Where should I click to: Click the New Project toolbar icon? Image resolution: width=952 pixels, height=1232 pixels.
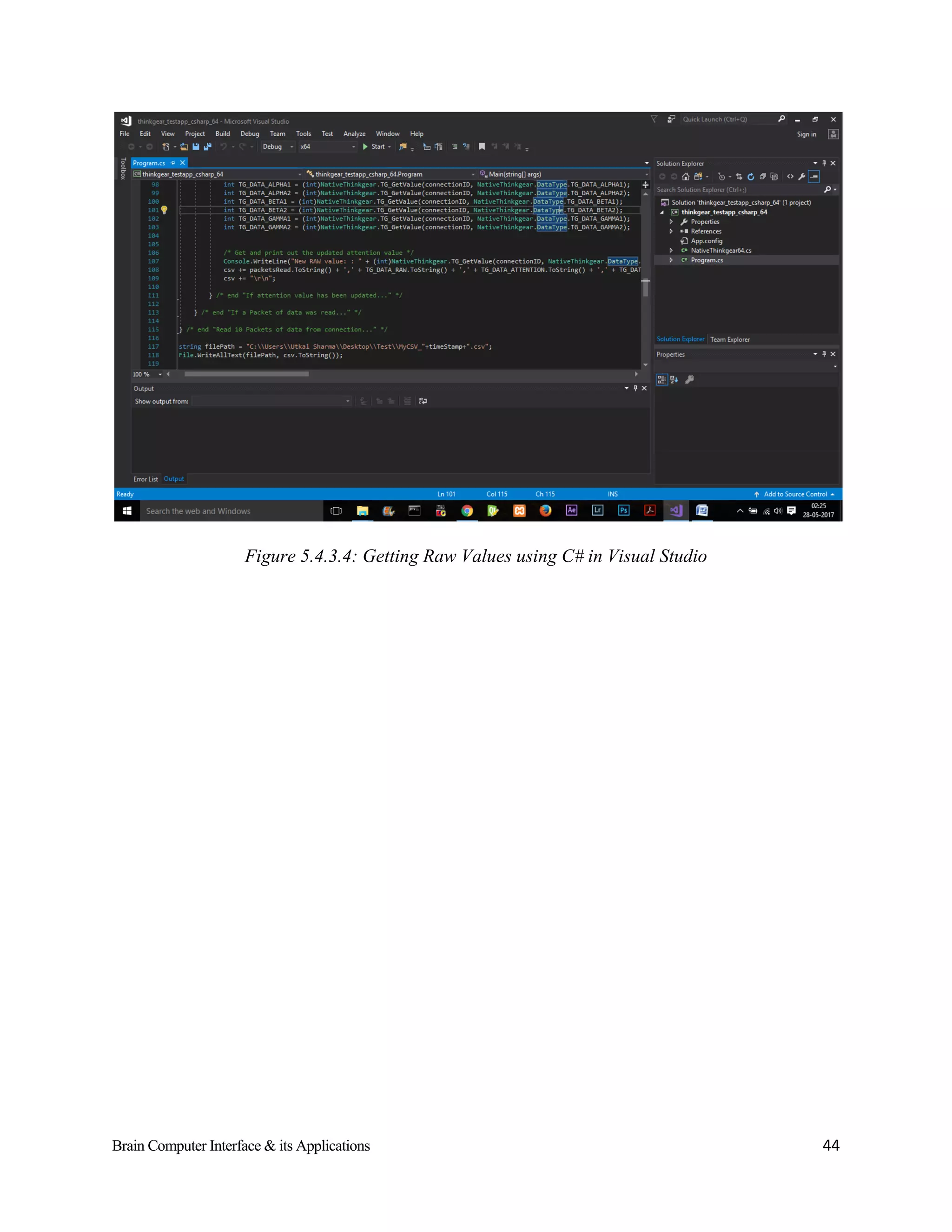166,146
